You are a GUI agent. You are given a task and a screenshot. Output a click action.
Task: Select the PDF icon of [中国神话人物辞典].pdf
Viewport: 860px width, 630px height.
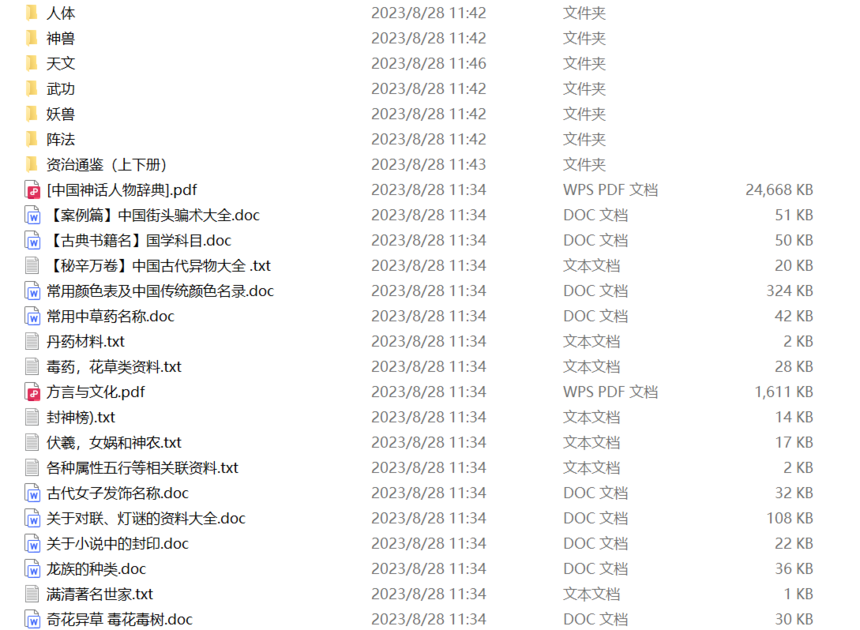point(32,190)
